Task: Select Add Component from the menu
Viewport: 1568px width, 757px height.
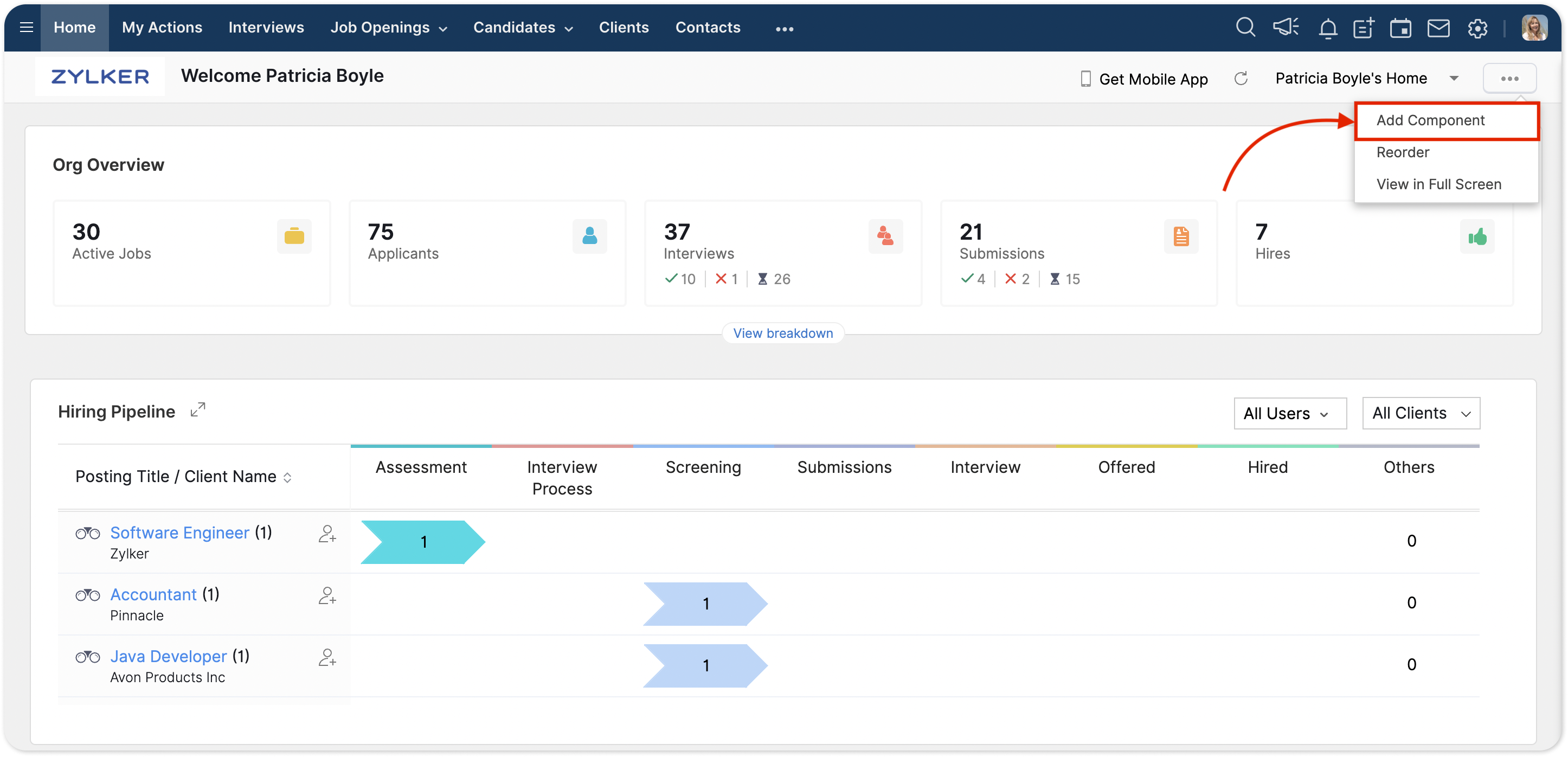Action: (x=1430, y=120)
